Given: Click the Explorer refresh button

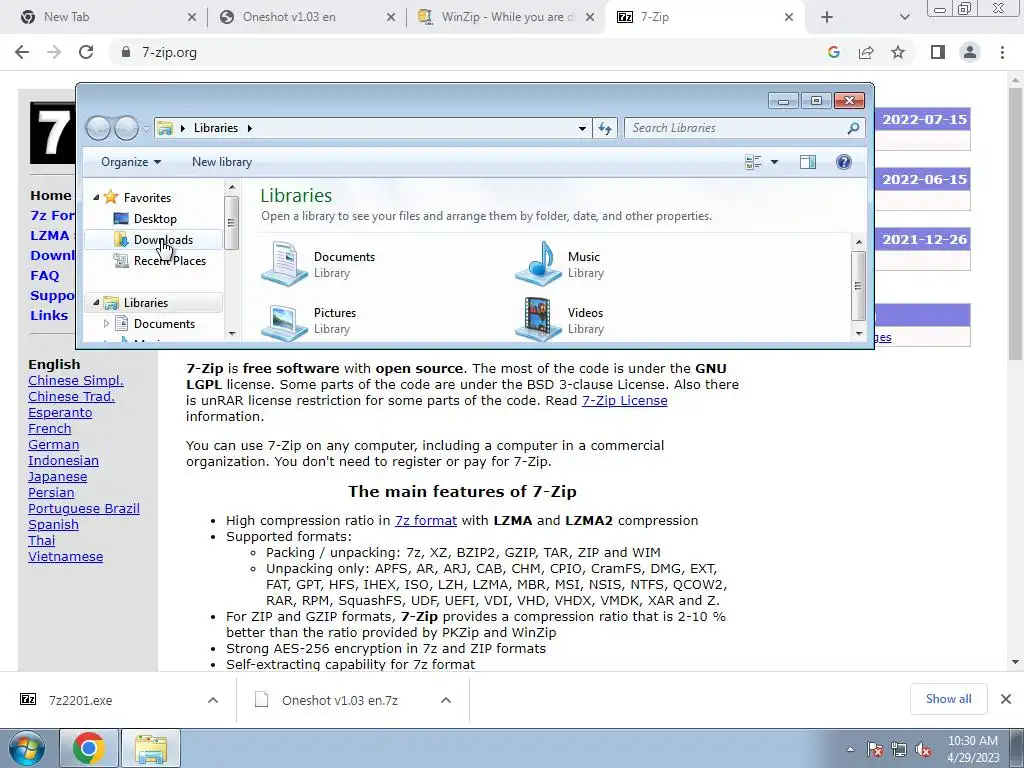Looking at the screenshot, I should point(605,128).
